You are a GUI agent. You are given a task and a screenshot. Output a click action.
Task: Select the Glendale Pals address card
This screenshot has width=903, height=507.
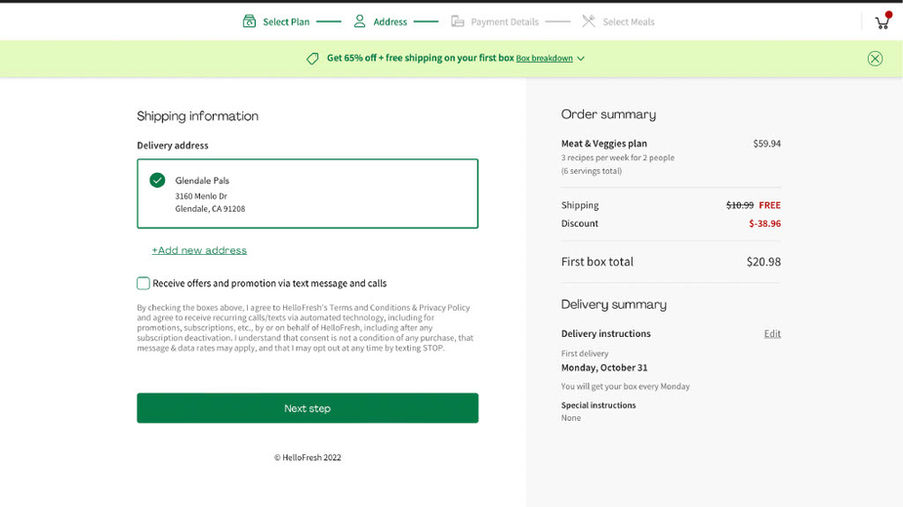(307, 194)
